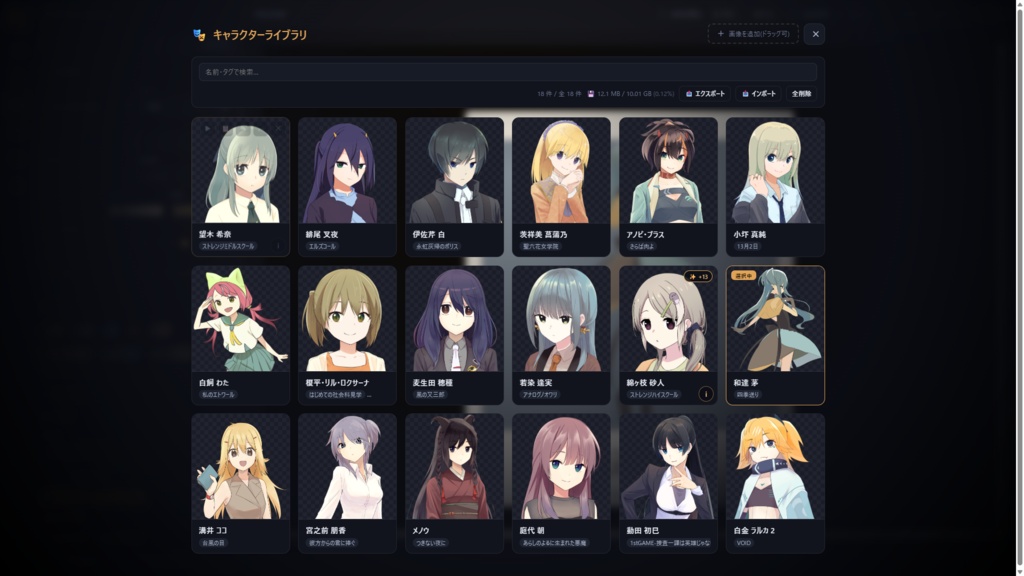Click the さらば肉よ tag
Screen dimensions: 1024x576
[x=641, y=246]
